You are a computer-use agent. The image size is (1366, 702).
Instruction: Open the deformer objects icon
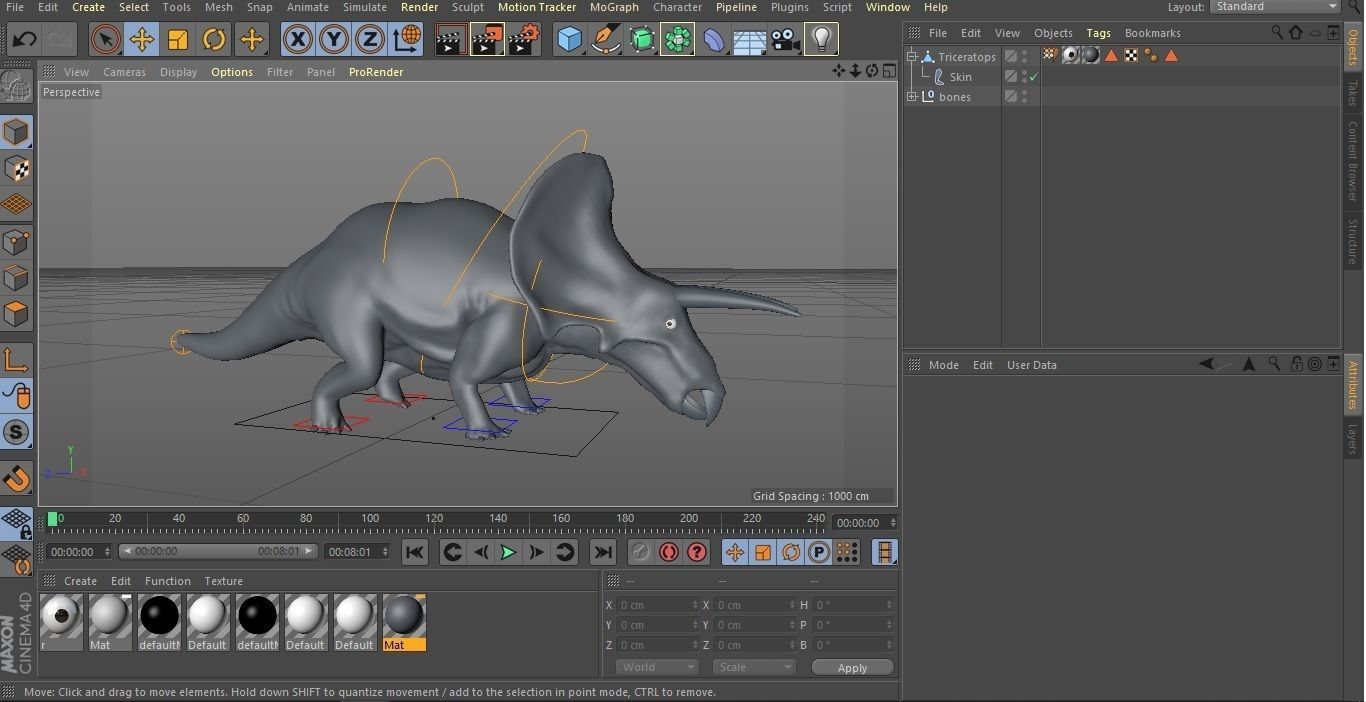(x=713, y=40)
